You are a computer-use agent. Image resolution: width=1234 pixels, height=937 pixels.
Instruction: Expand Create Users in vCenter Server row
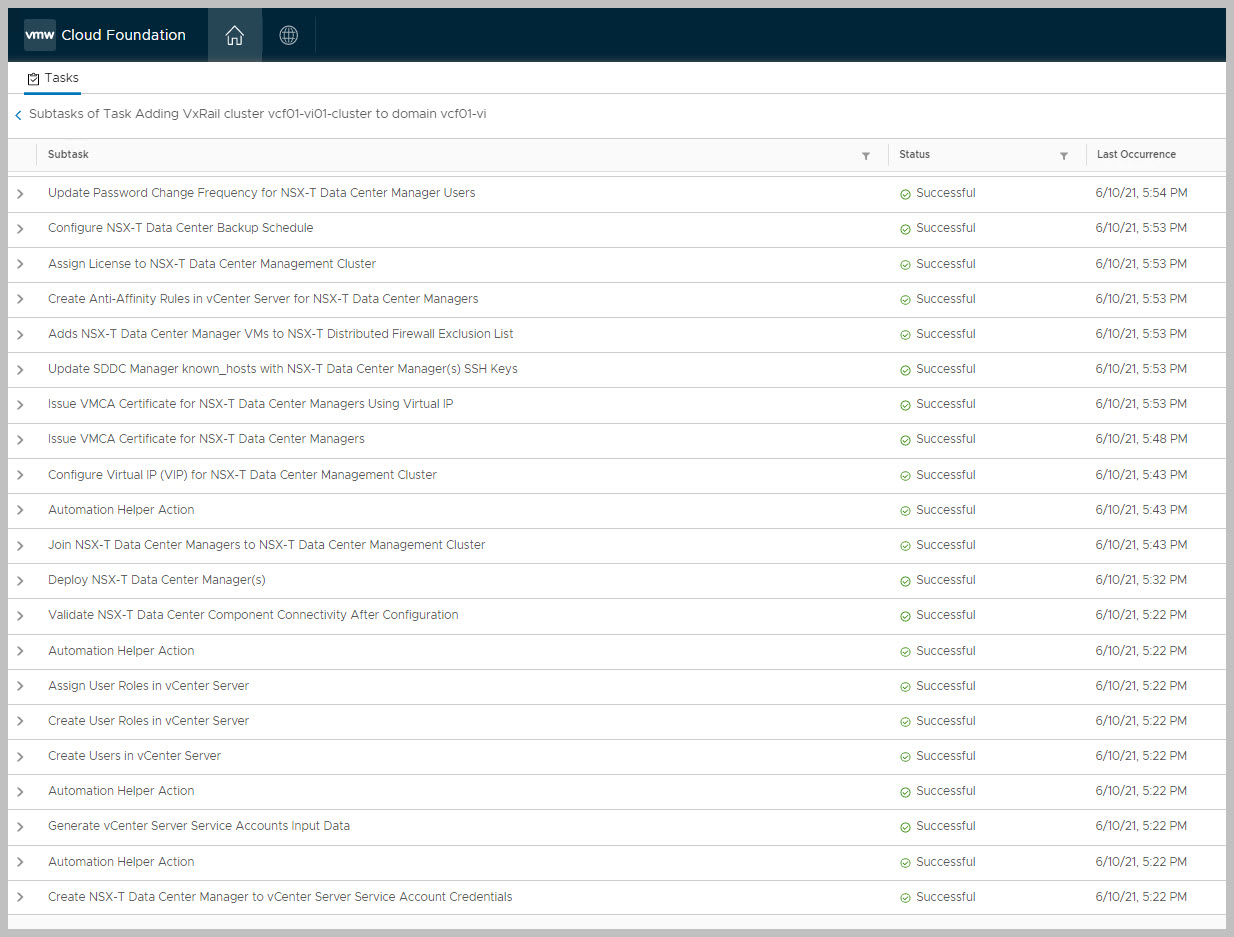click(20, 757)
